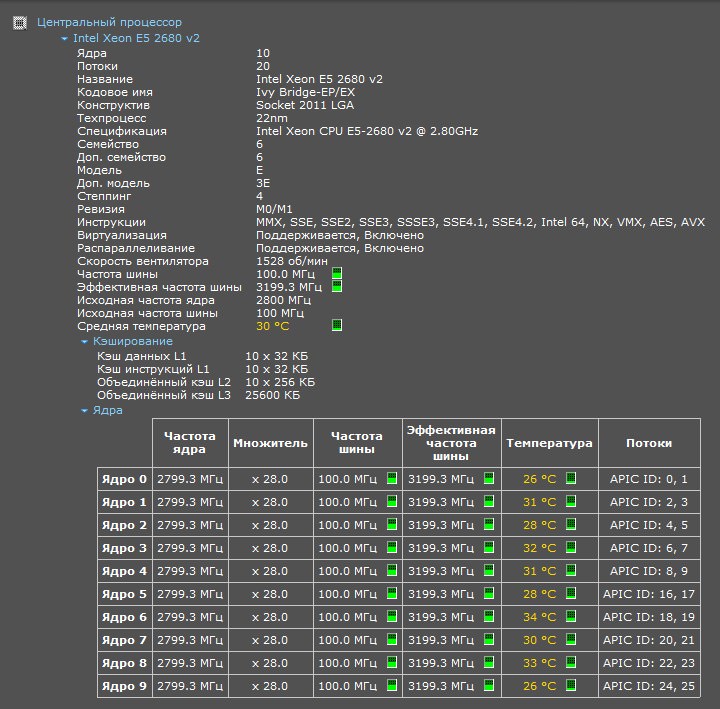Click the effective bus frequency graph icon for Ядро 2
Screen dimensions: 720x709
pos(489,524)
